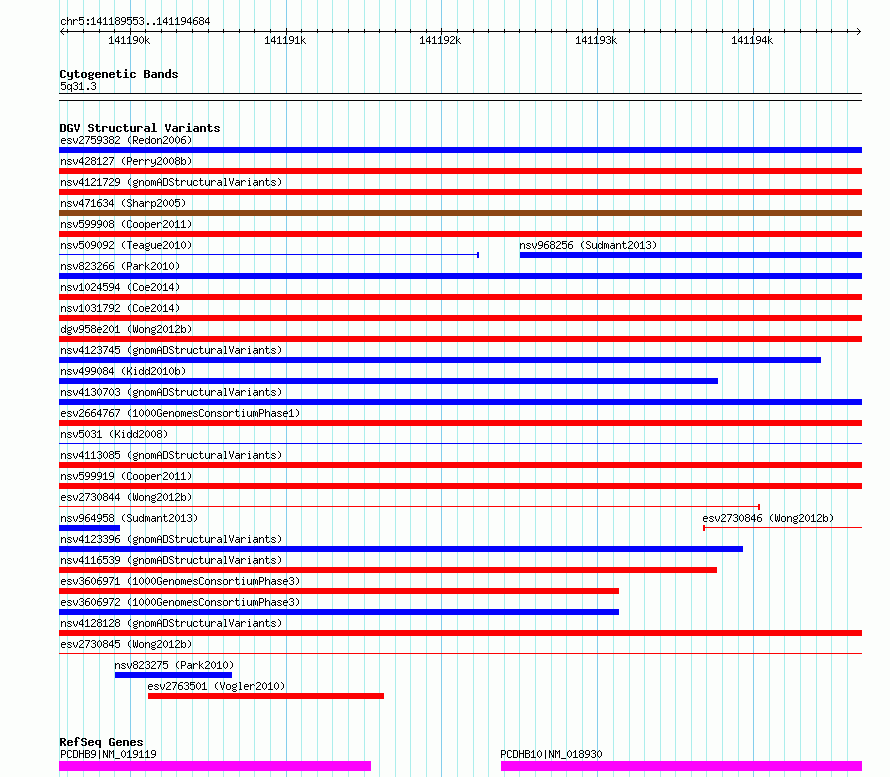Click the esv2759382 (Redon2006) variant label

click(126, 140)
